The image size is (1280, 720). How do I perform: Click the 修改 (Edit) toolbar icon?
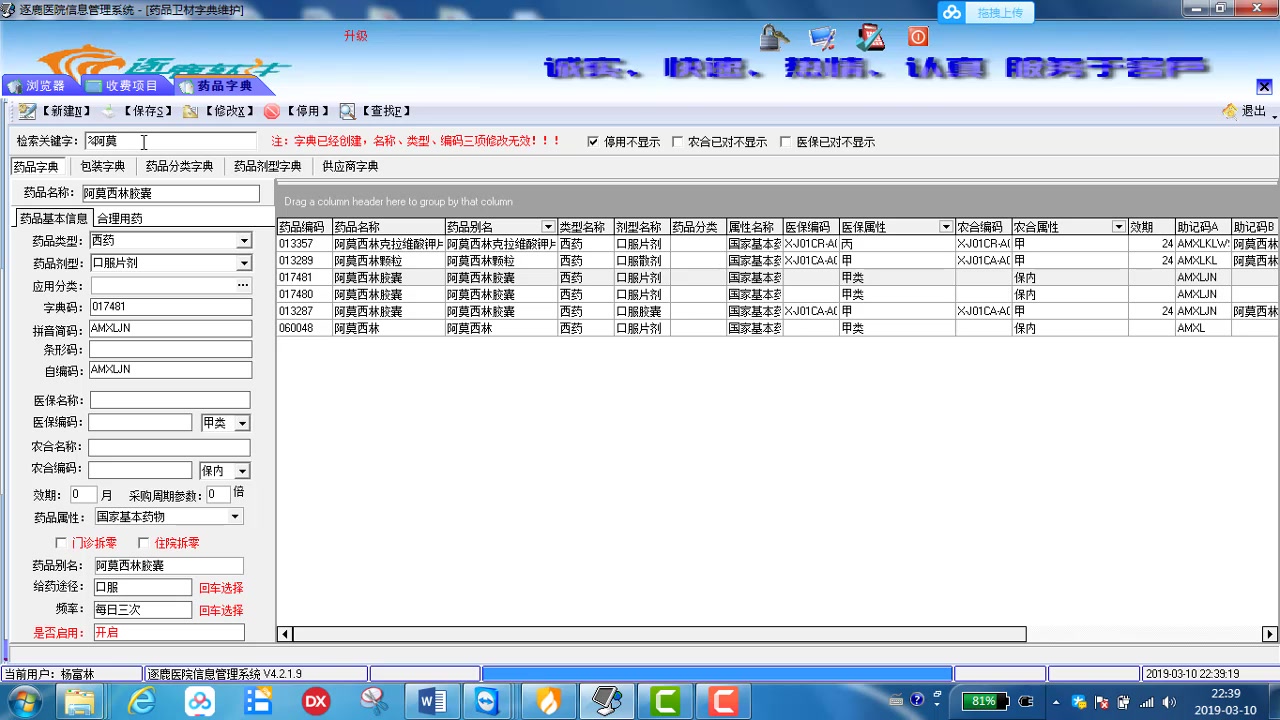coord(190,111)
